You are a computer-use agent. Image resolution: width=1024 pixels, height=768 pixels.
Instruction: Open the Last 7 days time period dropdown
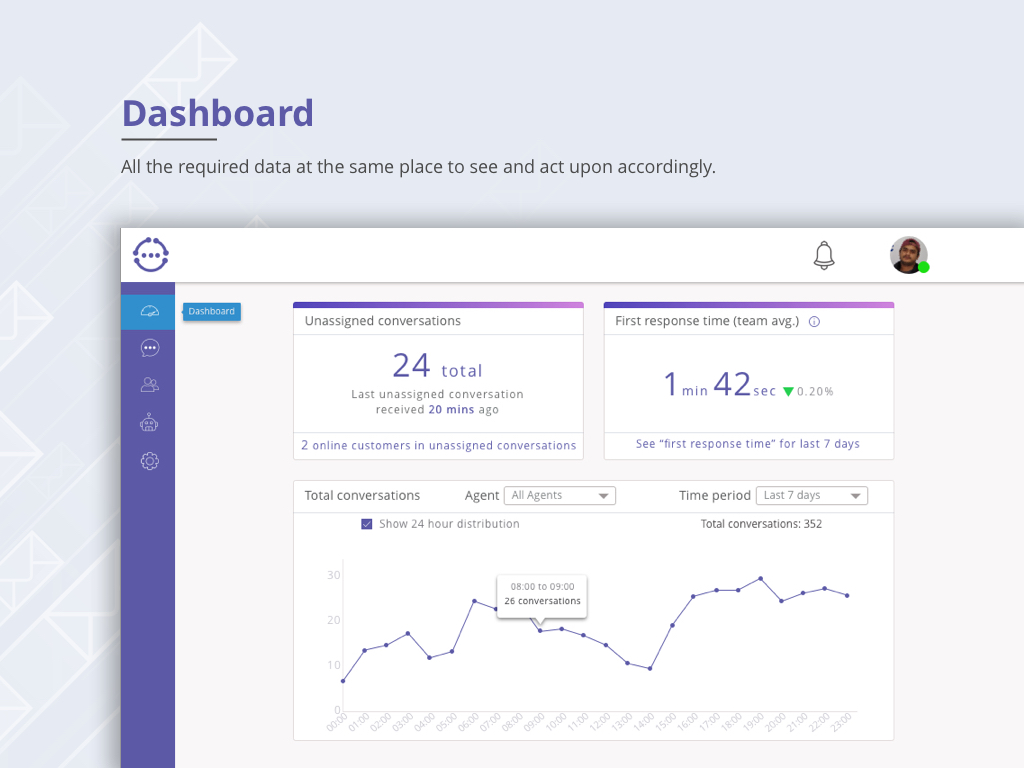point(812,496)
